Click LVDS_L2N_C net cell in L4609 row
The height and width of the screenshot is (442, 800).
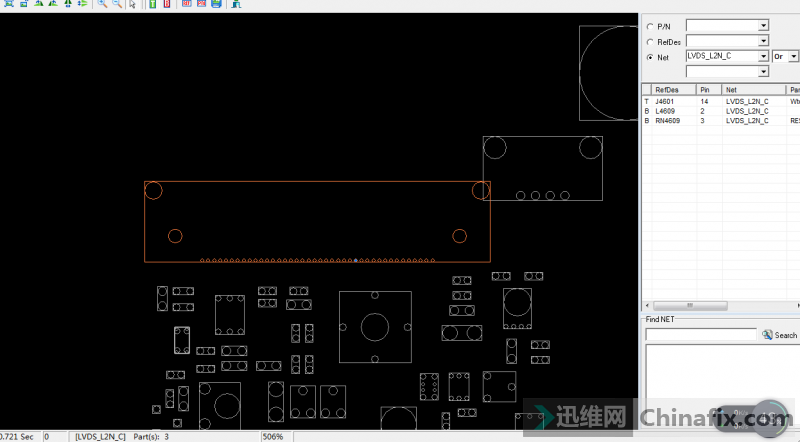tap(747, 111)
